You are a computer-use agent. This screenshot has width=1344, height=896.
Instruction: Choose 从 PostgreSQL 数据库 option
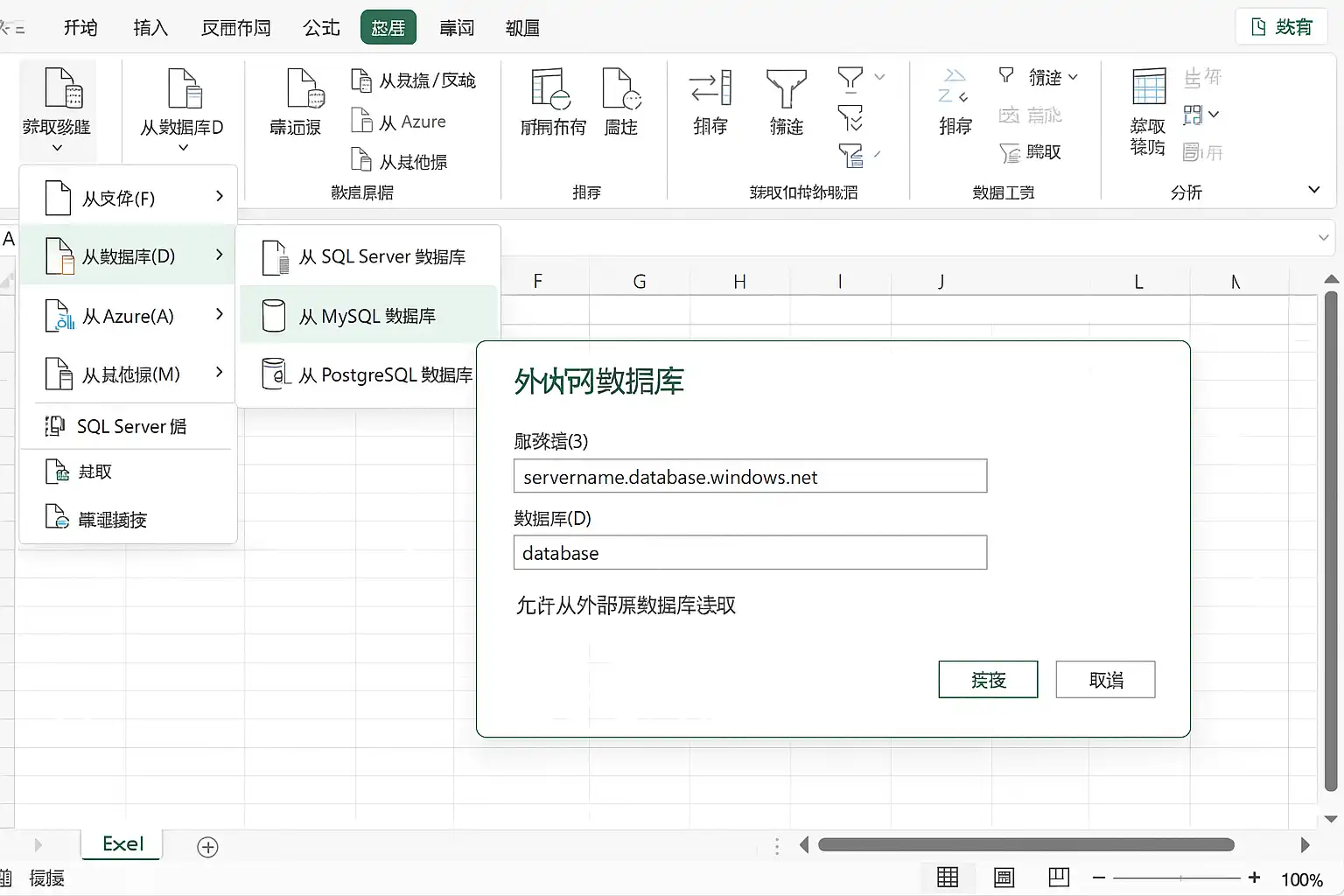(368, 374)
